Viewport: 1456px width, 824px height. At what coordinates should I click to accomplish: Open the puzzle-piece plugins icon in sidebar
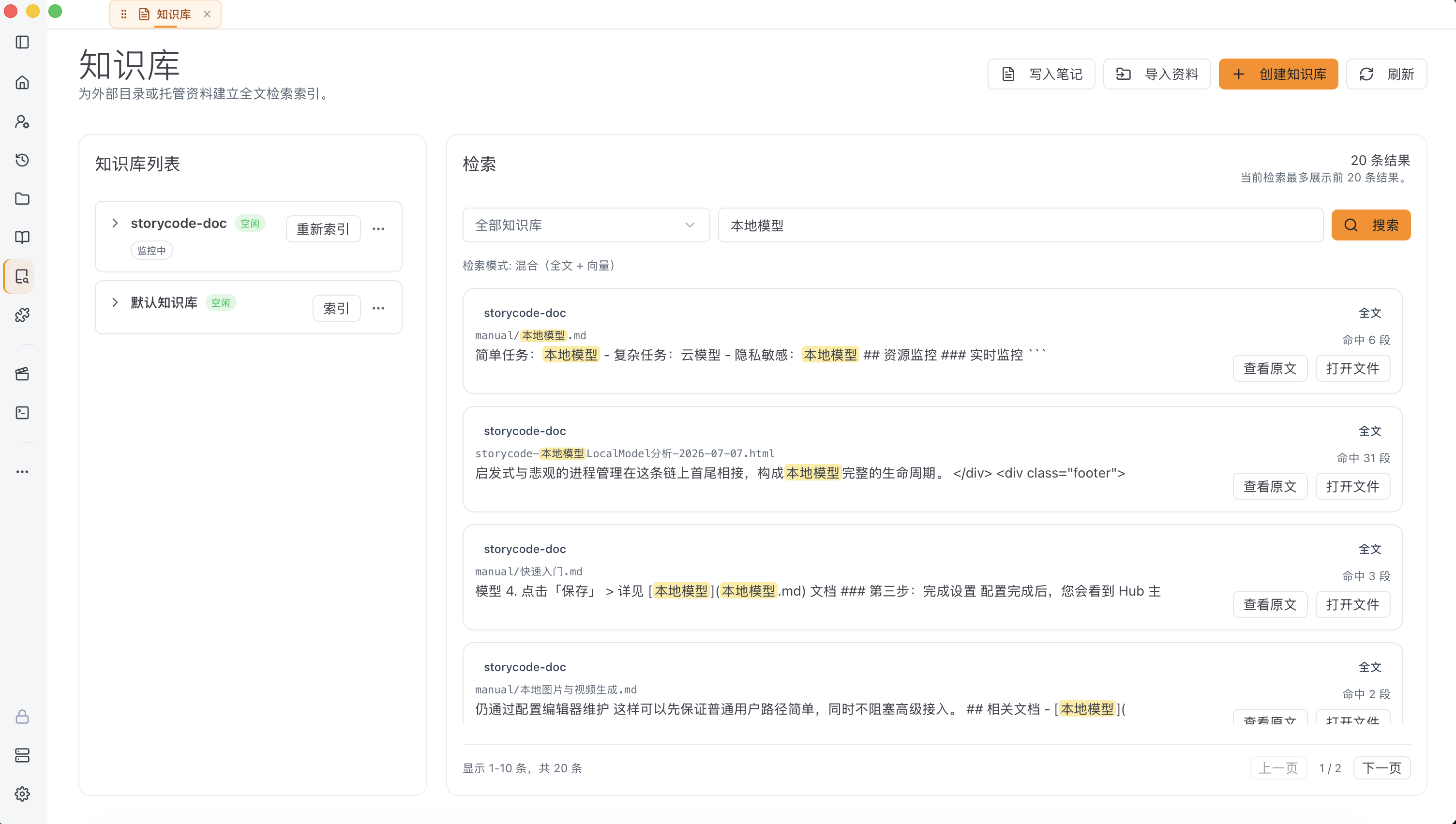(22, 315)
